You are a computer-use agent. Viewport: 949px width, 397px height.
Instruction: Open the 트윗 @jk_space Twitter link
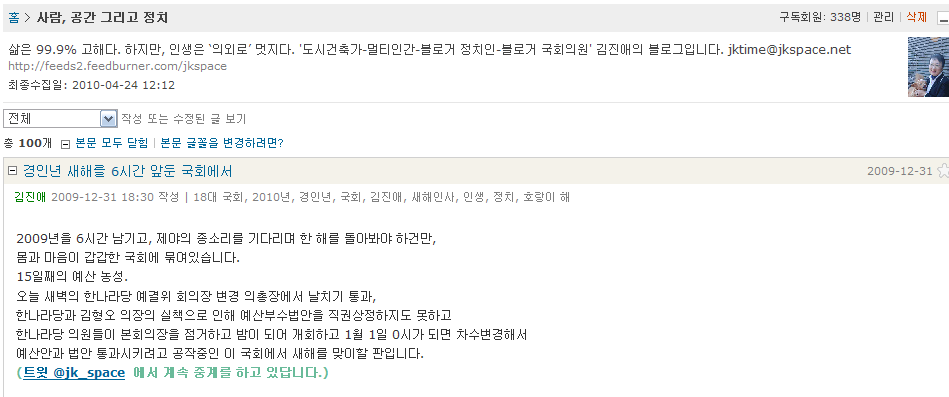click(x=74, y=373)
